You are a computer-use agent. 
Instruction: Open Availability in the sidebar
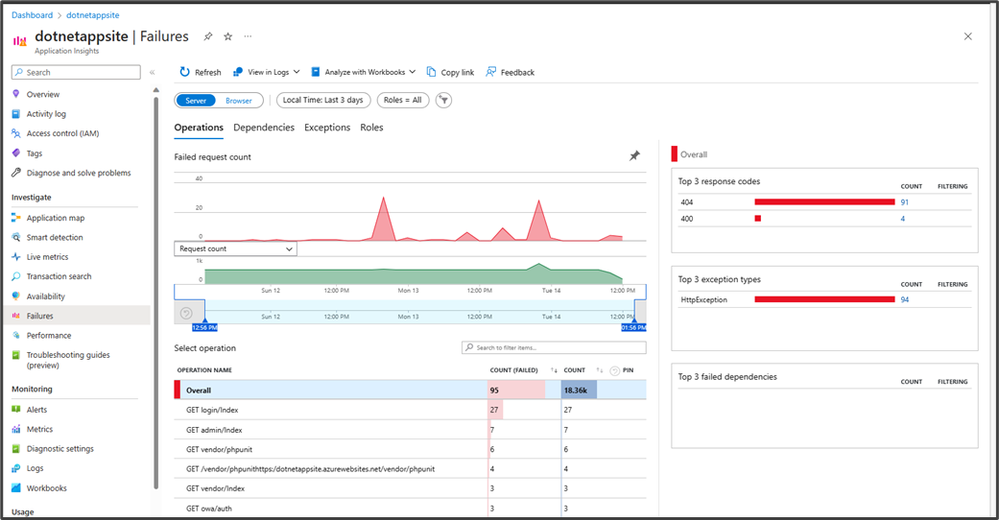(x=45, y=296)
